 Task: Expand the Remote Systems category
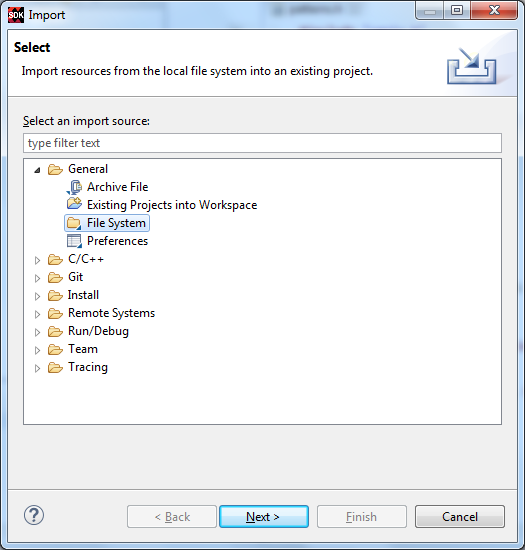(37, 314)
